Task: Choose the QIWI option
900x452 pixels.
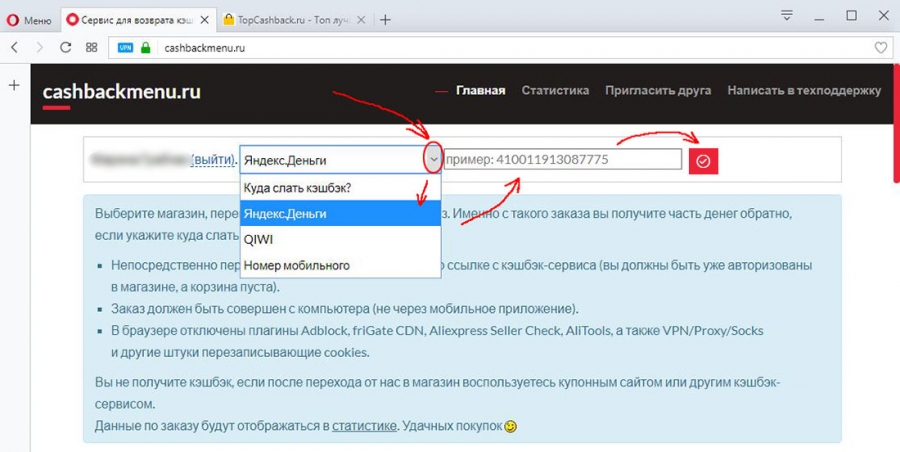Action: [x=340, y=239]
